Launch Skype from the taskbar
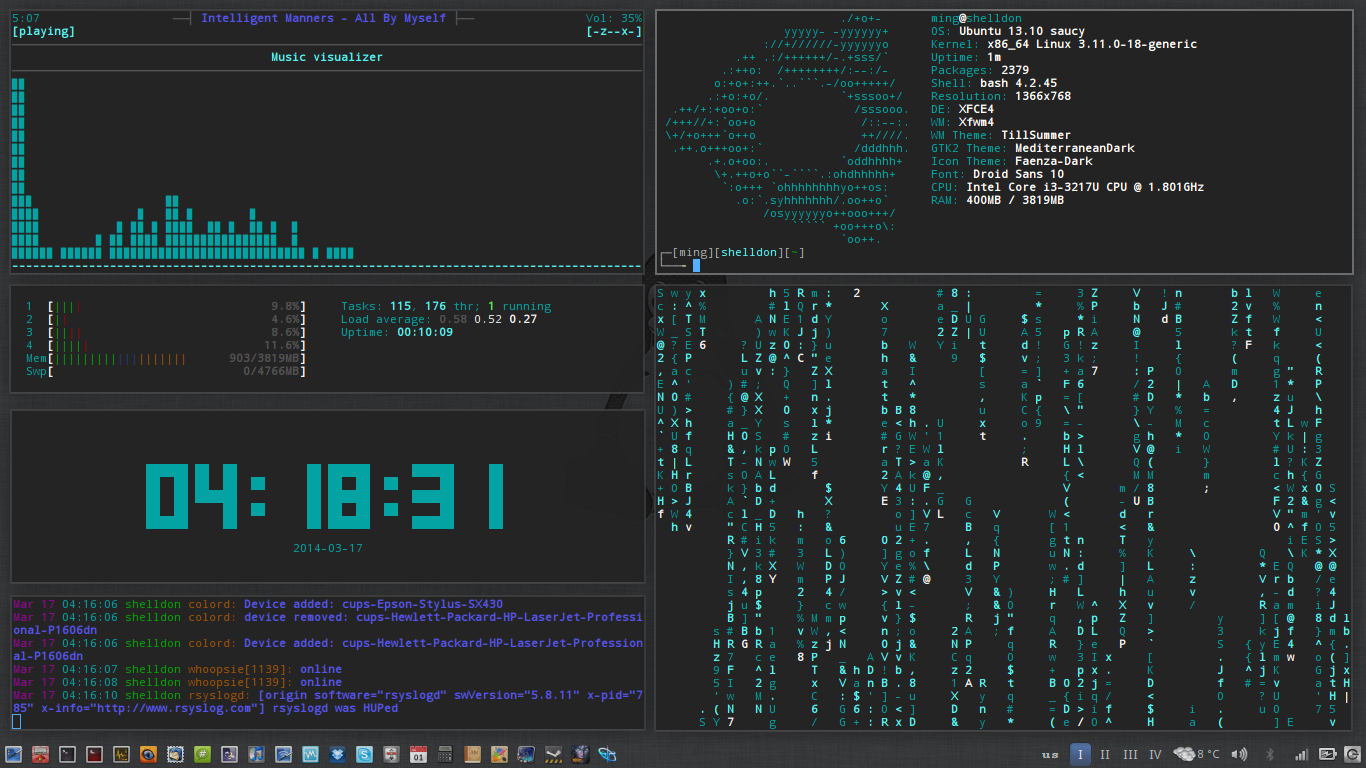 [x=364, y=754]
